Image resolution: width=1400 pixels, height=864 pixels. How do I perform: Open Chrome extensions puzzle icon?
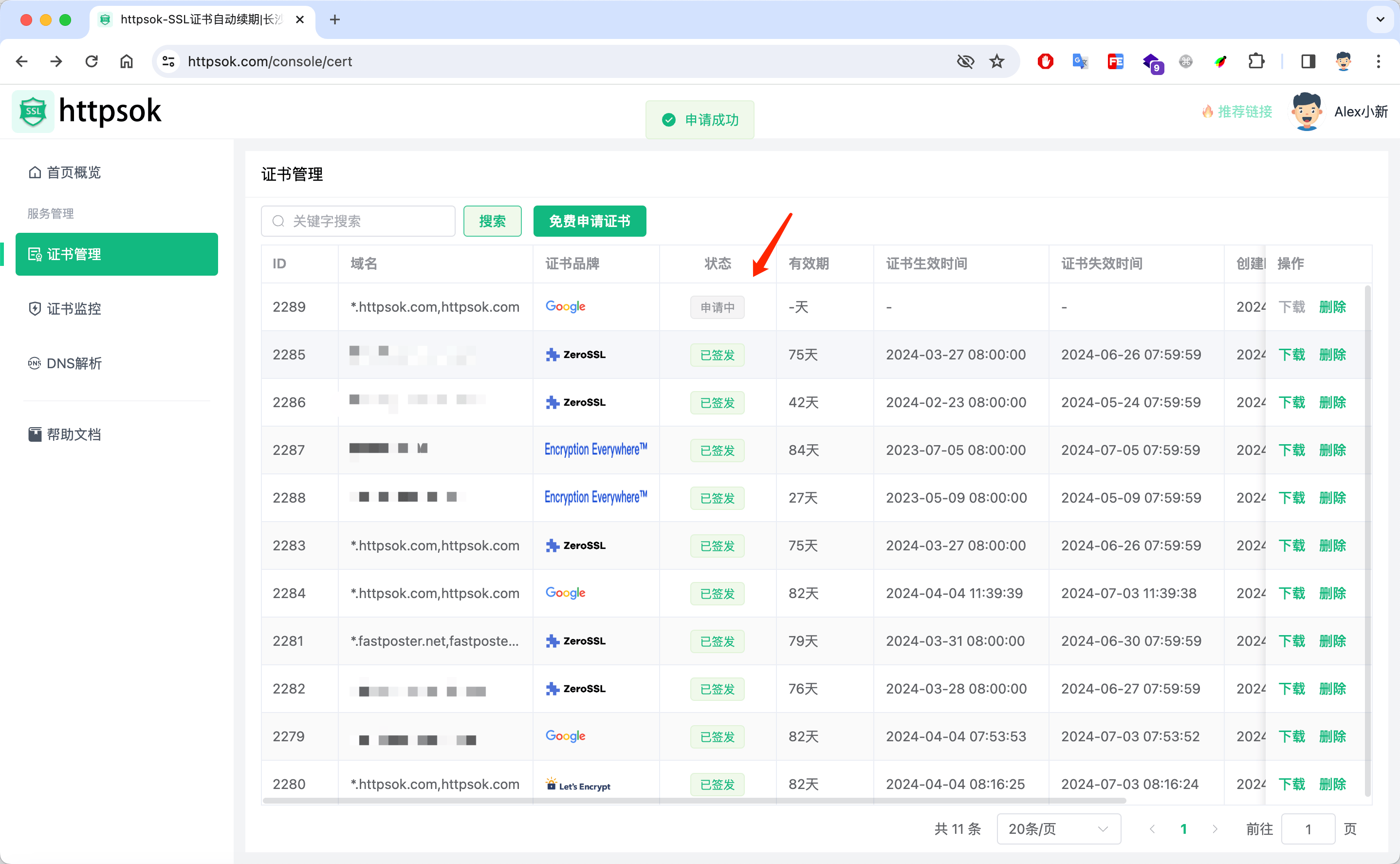point(1256,61)
